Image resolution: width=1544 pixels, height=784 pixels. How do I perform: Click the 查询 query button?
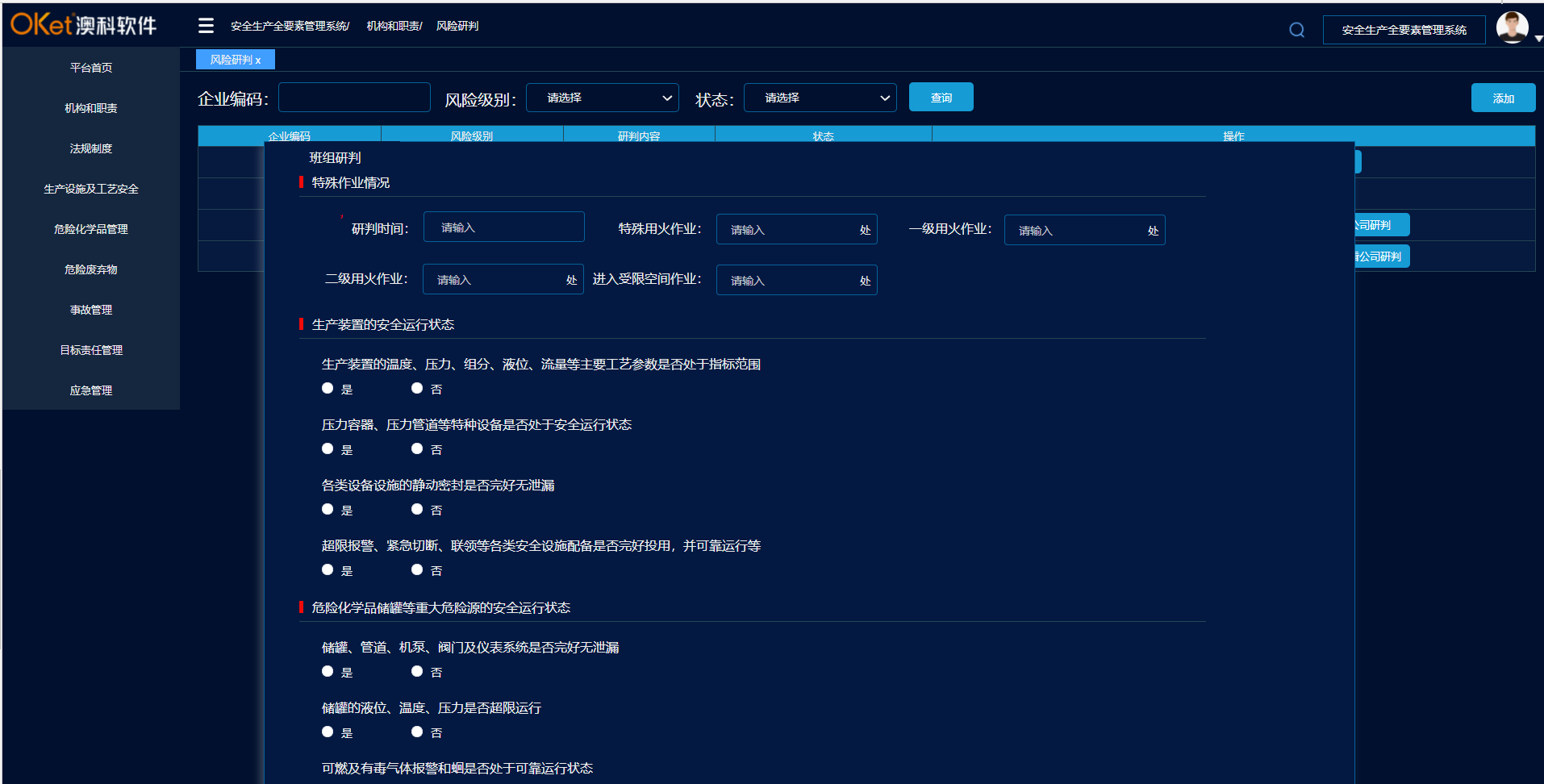point(941,97)
